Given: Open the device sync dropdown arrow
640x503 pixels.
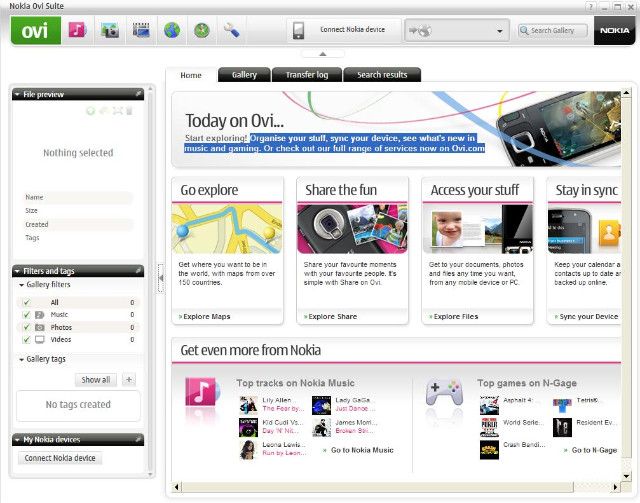Looking at the screenshot, I should 500,31.
